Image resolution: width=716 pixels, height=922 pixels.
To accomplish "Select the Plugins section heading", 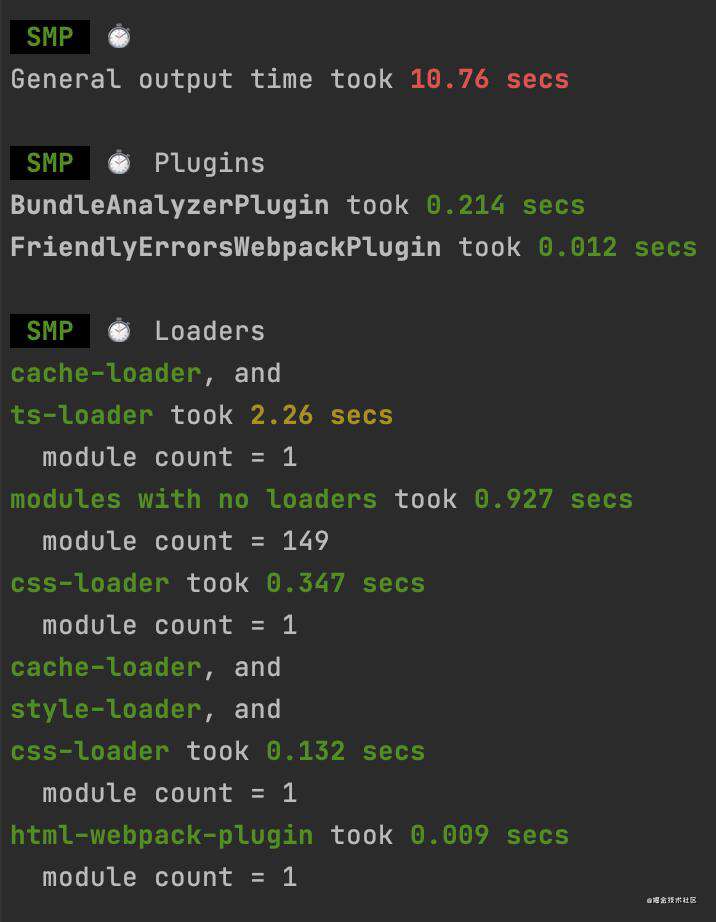I will click(x=209, y=163).
